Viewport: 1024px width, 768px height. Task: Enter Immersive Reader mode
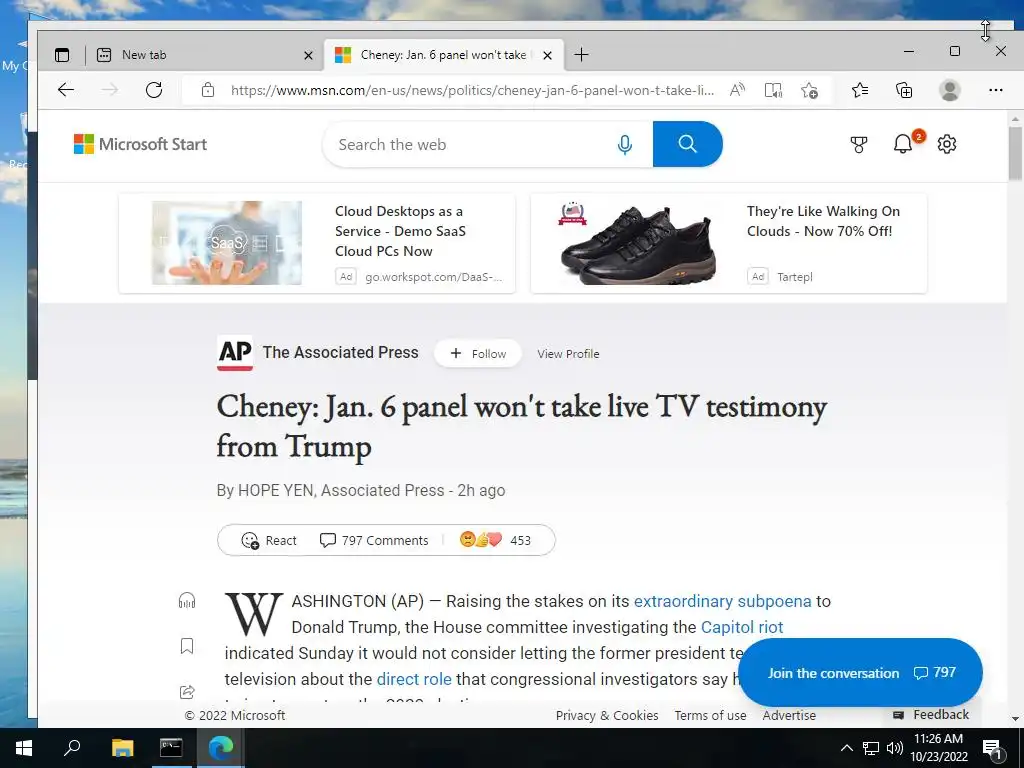pos(773,90)
